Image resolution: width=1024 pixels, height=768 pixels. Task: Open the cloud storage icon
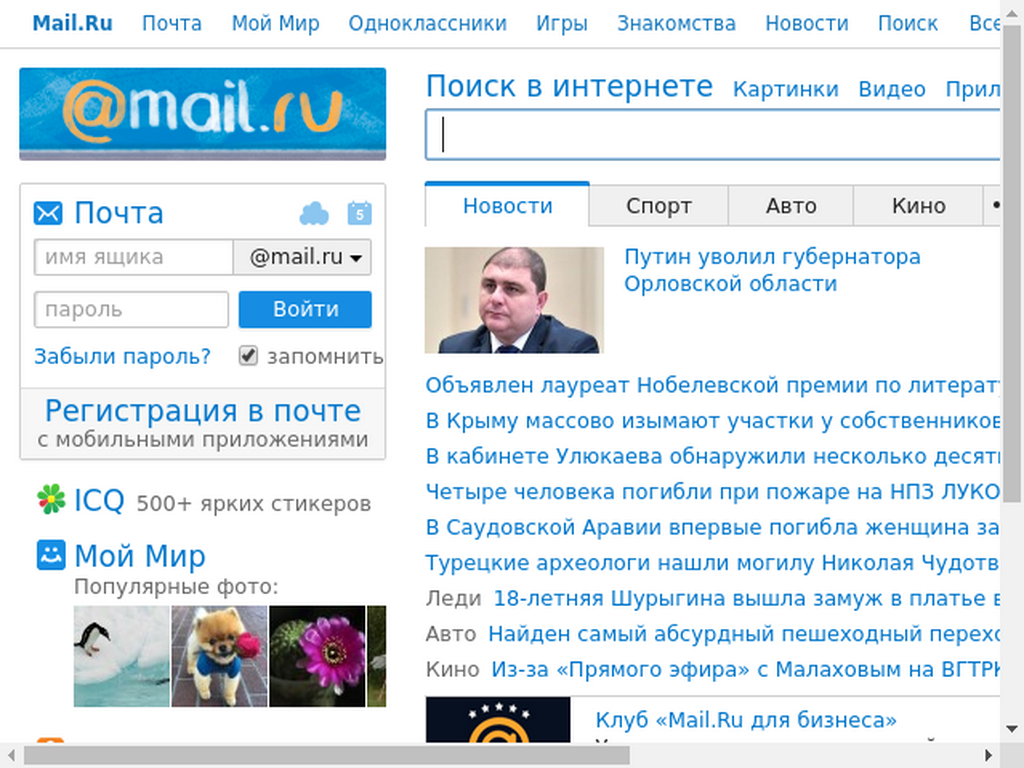pos(314,214)
